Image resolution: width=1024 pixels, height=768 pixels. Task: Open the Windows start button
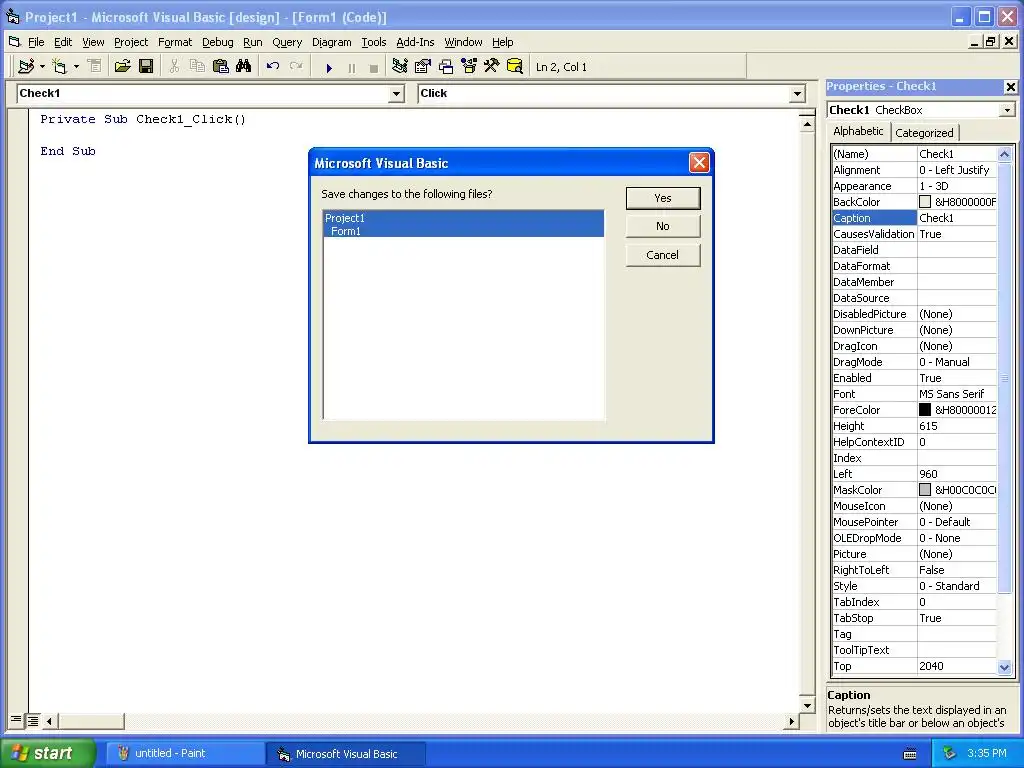pyautogui.click(x=47, y=753)
